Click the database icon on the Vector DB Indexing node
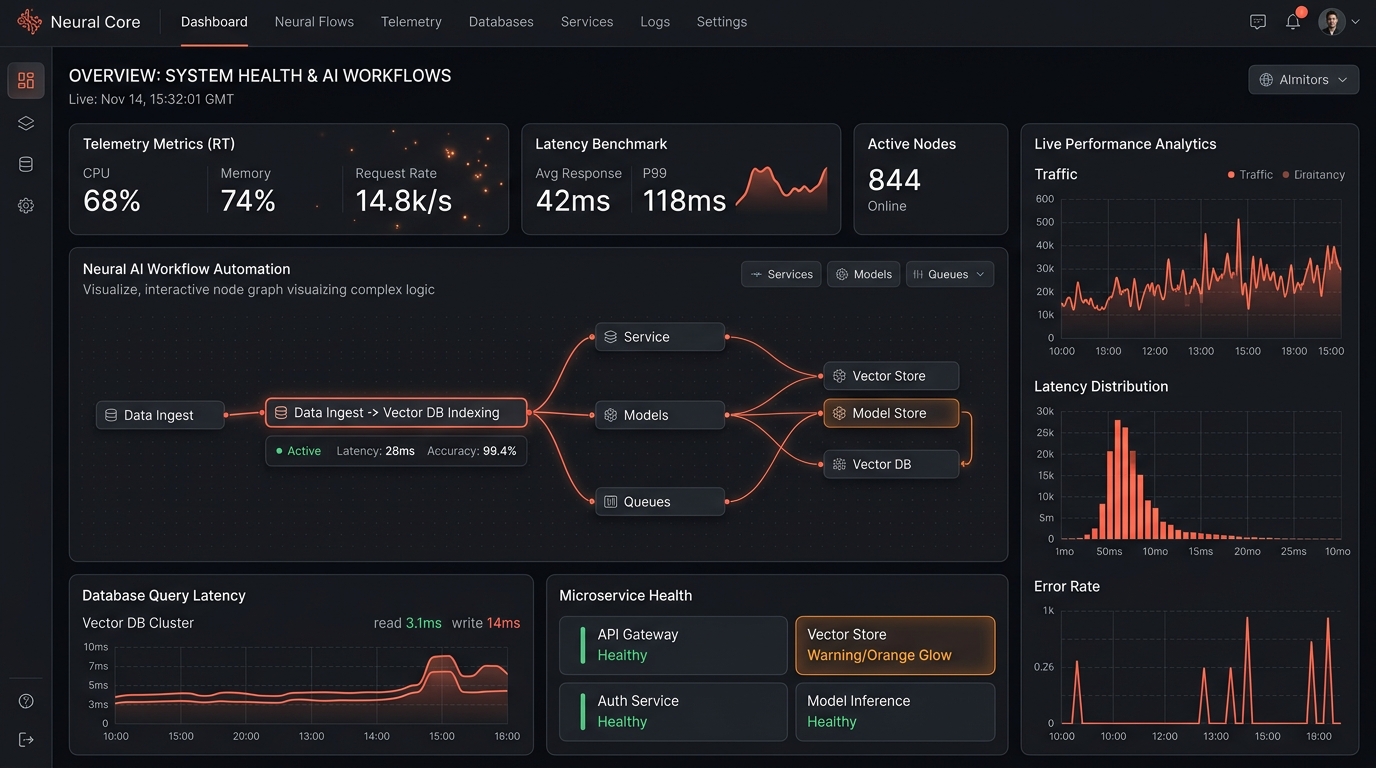The width and height of the screenshot is (1376, 768). (281, 412)
